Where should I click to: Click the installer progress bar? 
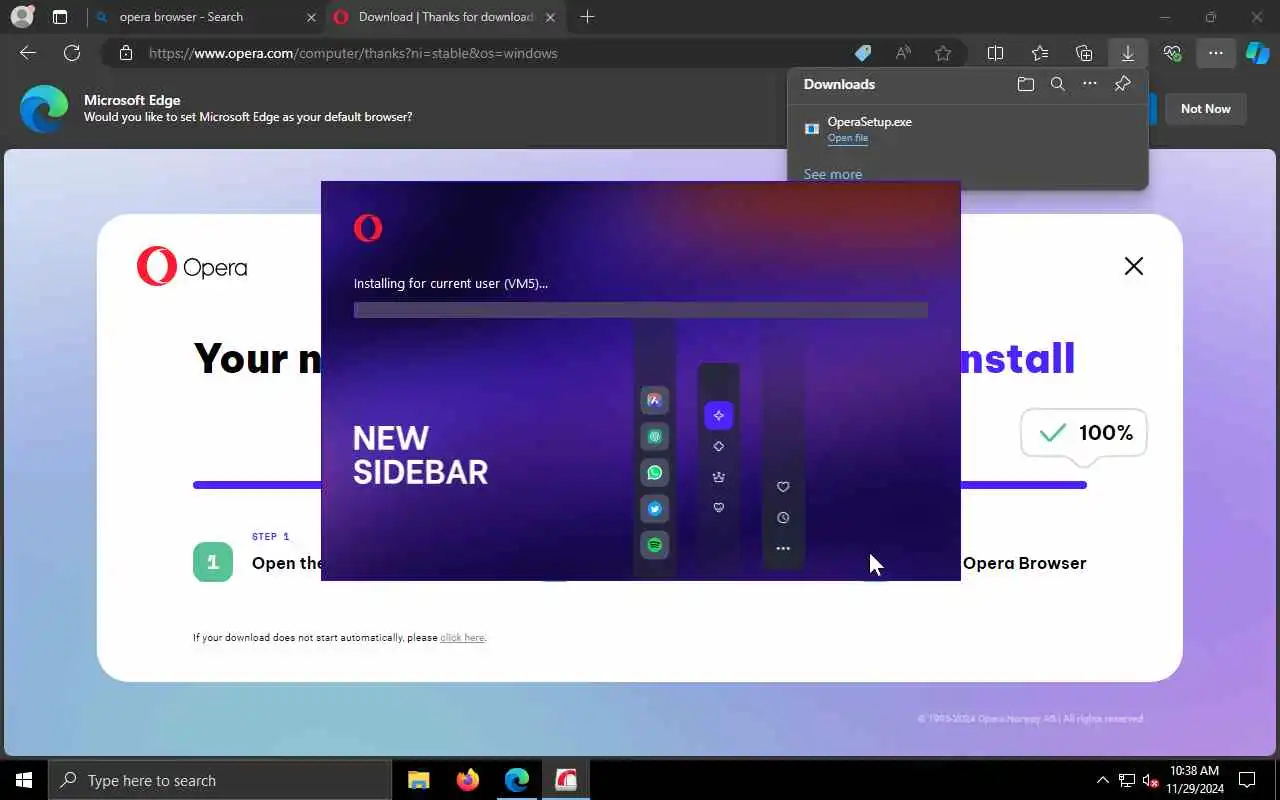coord(640,310)
